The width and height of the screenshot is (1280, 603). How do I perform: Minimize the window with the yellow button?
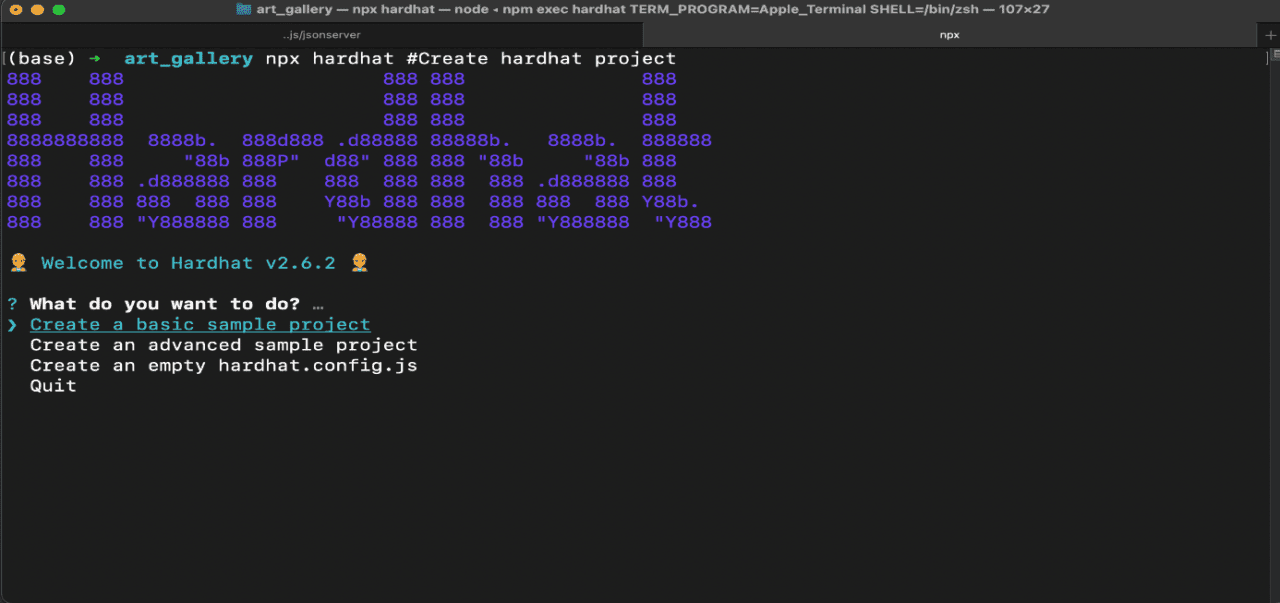click(x=36, y=10)
